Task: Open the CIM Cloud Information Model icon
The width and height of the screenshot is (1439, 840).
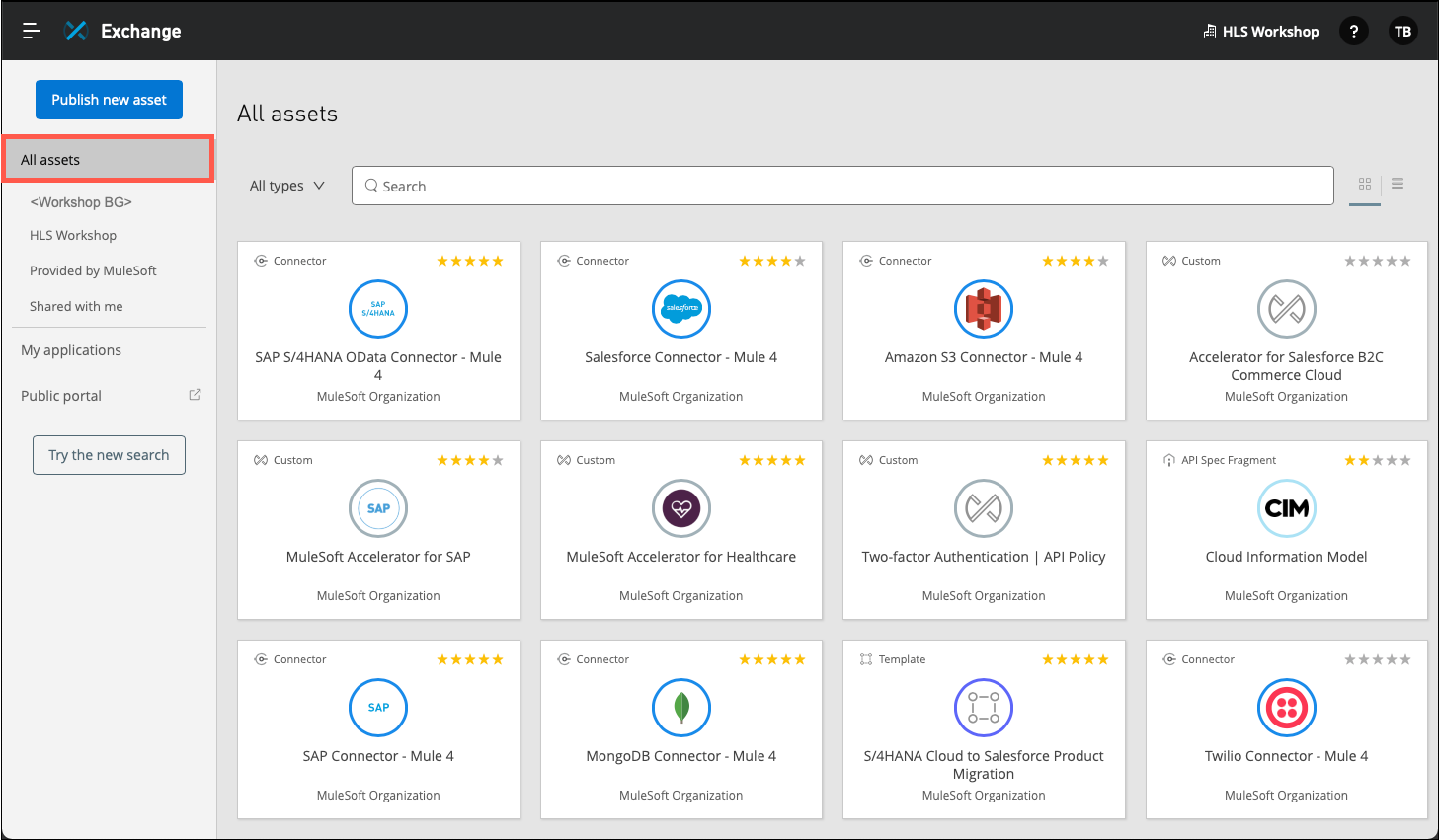Action: tap(1287, 508)
